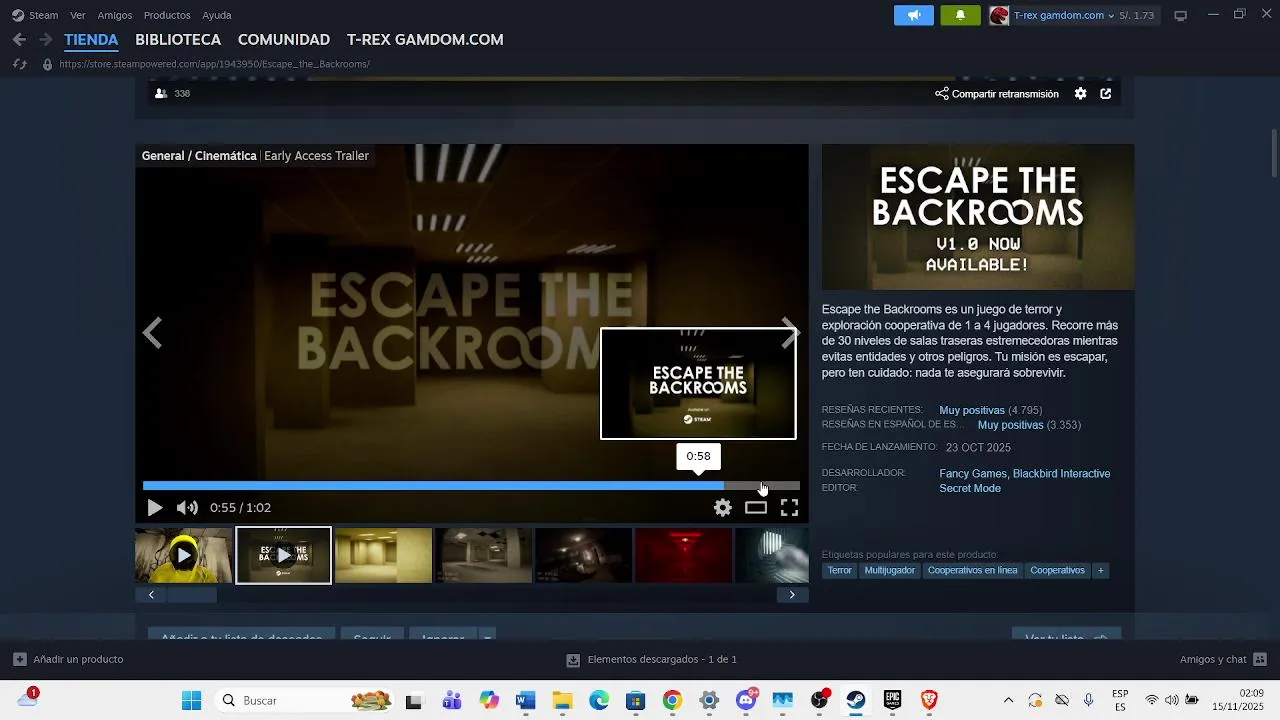Viewport: 1280px width, 720px height.
Task: Open Windows Start menu
Action: (191, 701)
